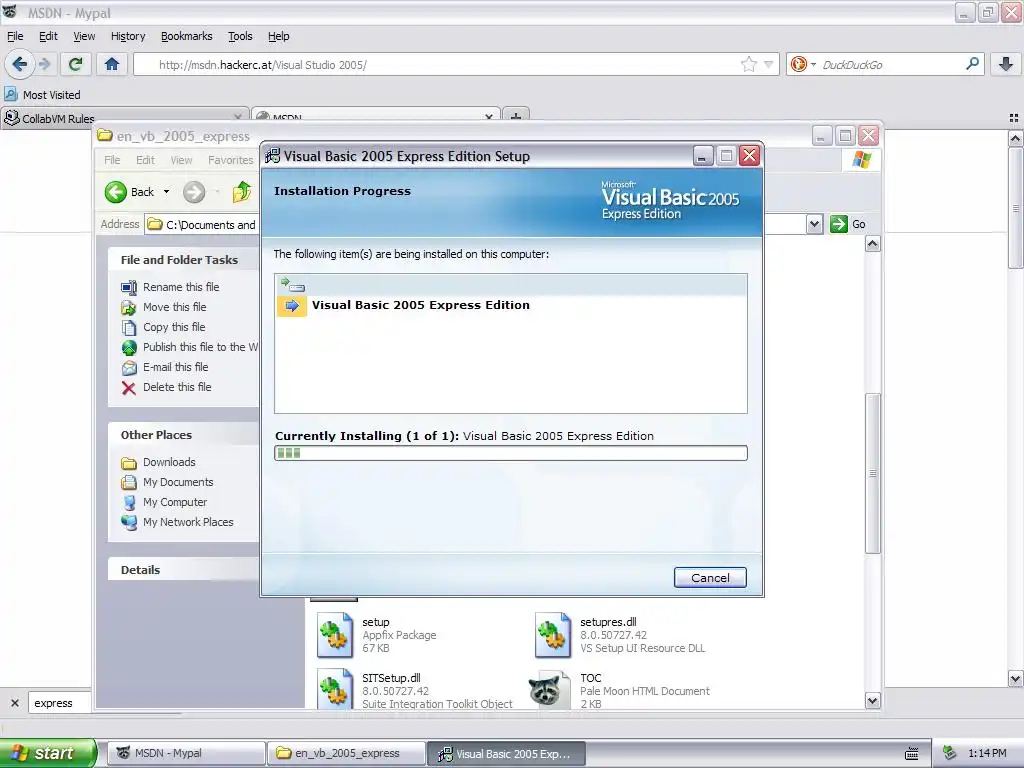The width and height of the screenshot is (1024, 768).
Task: Click Explorer scroll down arrow
Action: click(872, 701)
